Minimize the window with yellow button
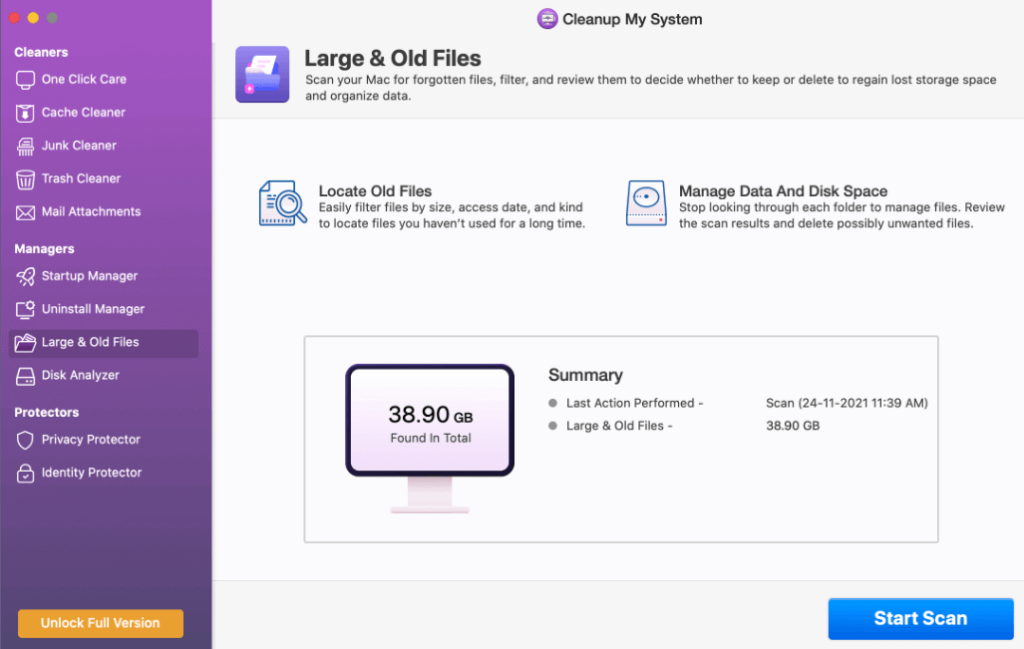The height and width of the screenshot is (649, 1024). (x=33, y=18)
